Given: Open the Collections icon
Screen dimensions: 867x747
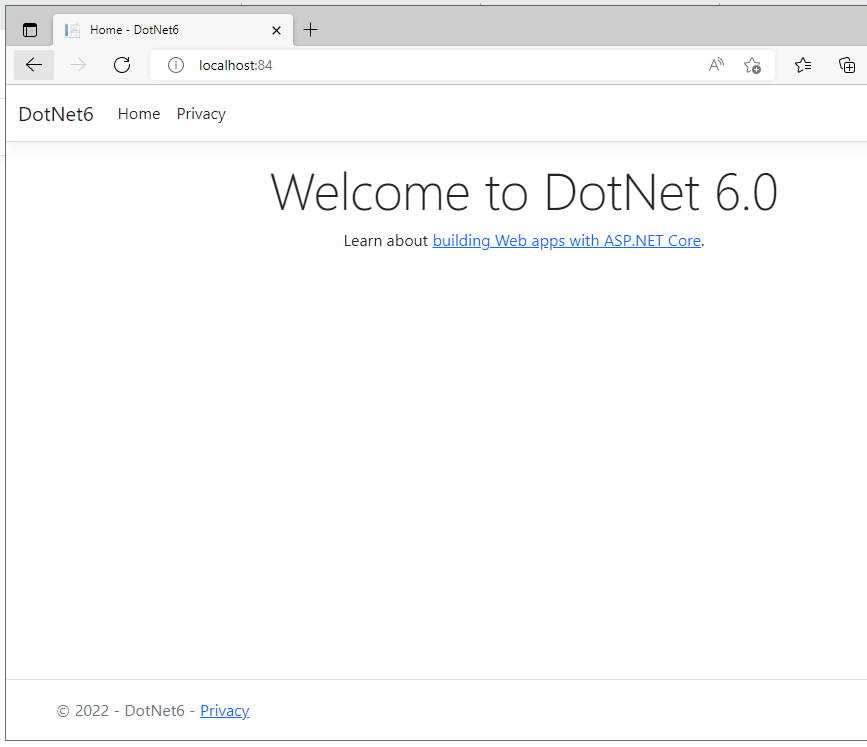Looking at the screenshot, I should point(847,65).
